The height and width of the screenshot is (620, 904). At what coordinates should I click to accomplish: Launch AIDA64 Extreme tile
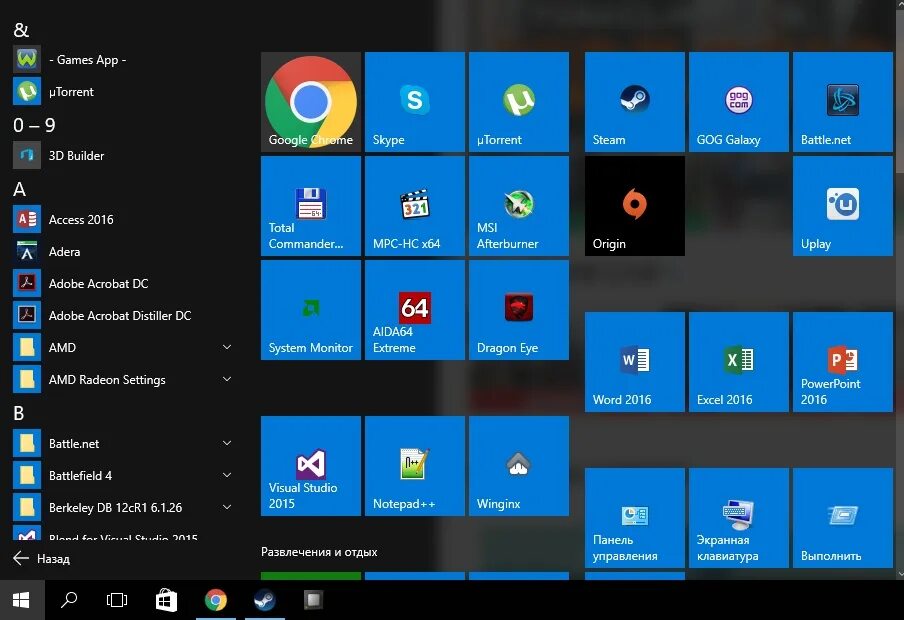[x=415, y=310]
